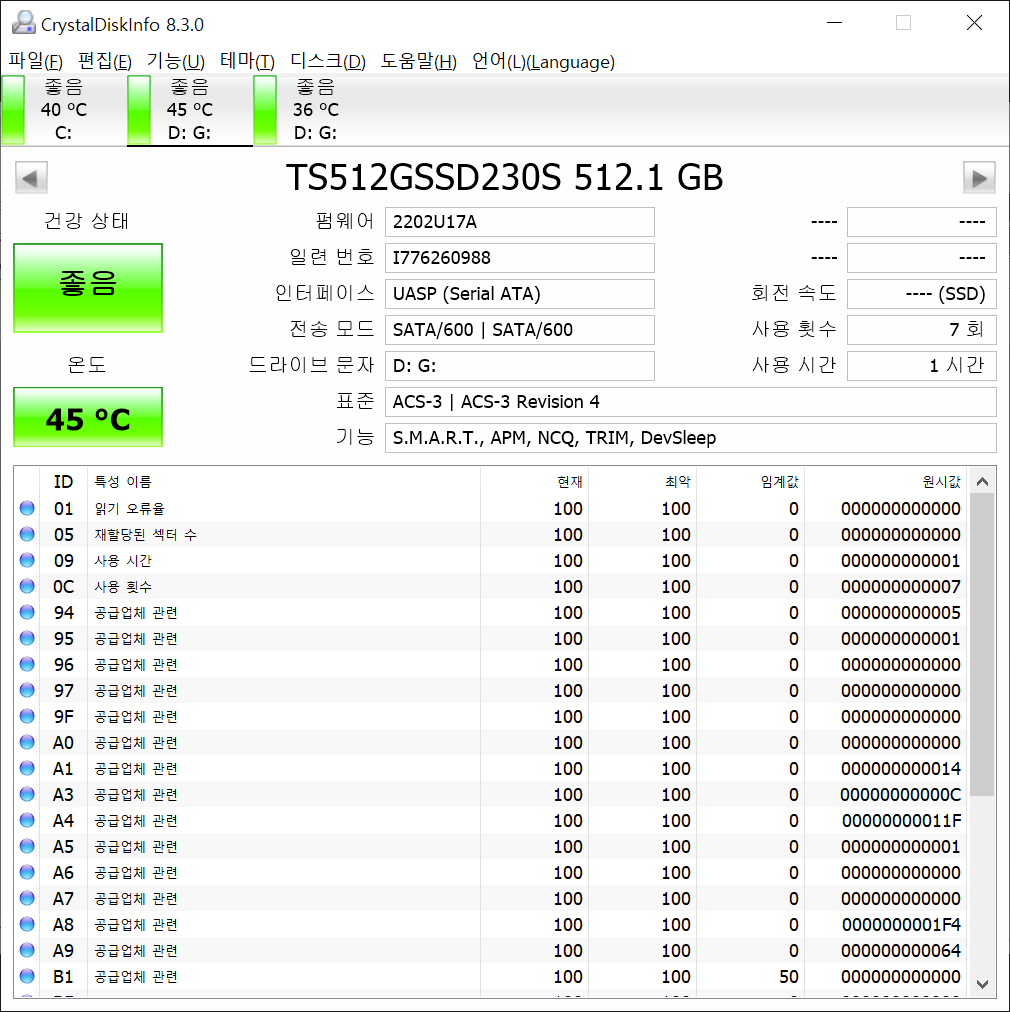The image size is (1010, 1012).
Task: Click the previous disk left arrow button
Action: point(31,179)
